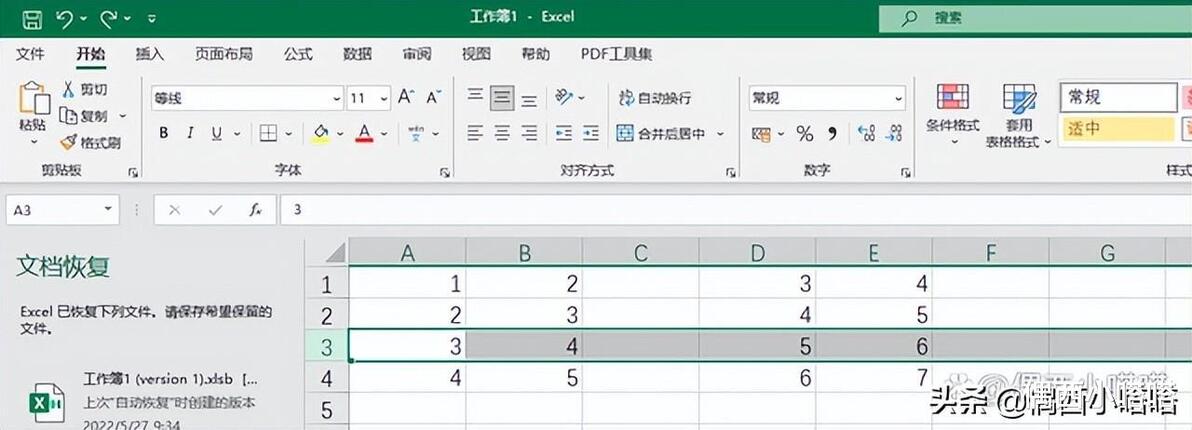Toggle Bold formatting
Image resolution: width=1192 pixels, height=430 pixels.
coord(163,134)
